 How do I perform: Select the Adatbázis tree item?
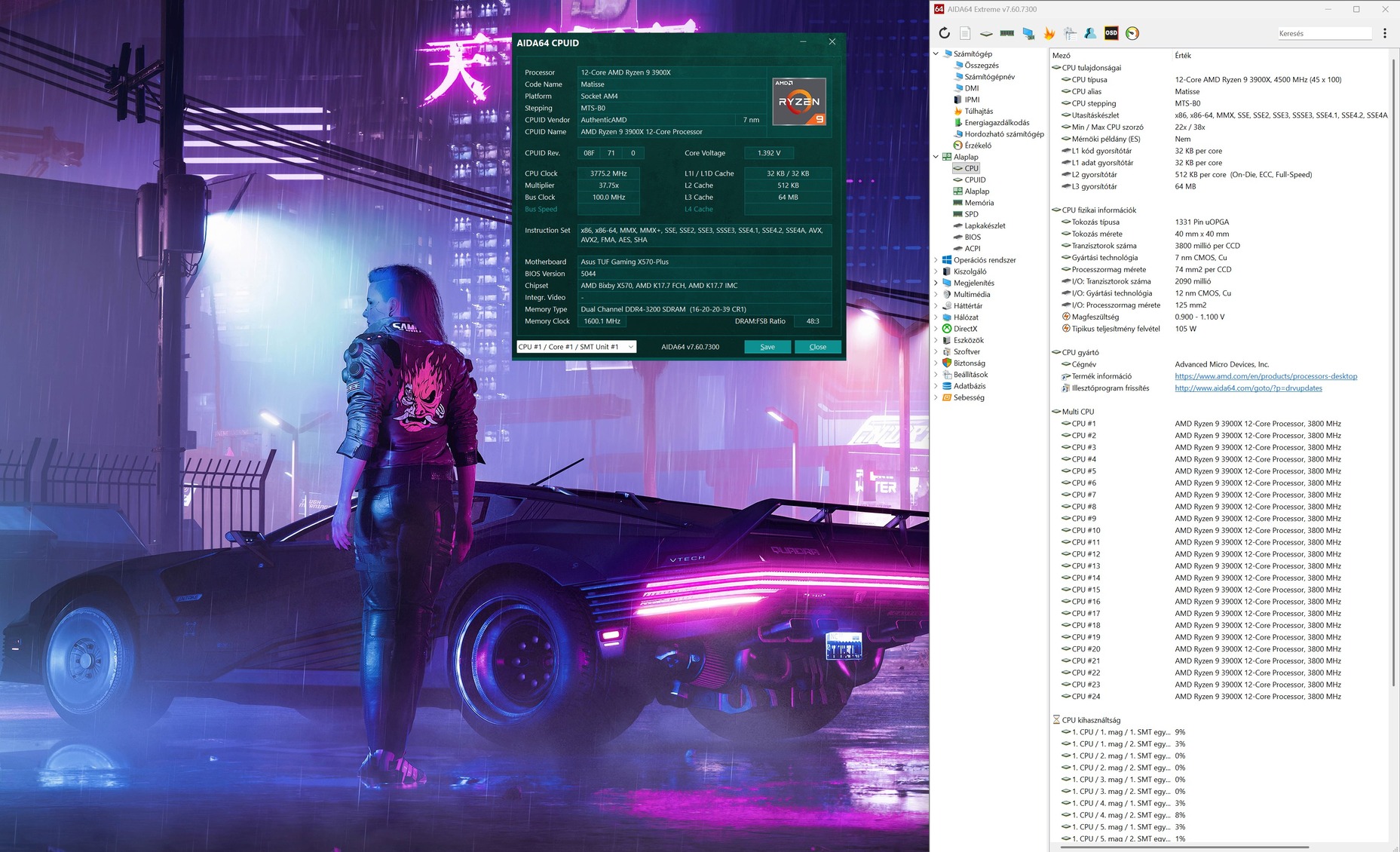(x=969, y=386)
